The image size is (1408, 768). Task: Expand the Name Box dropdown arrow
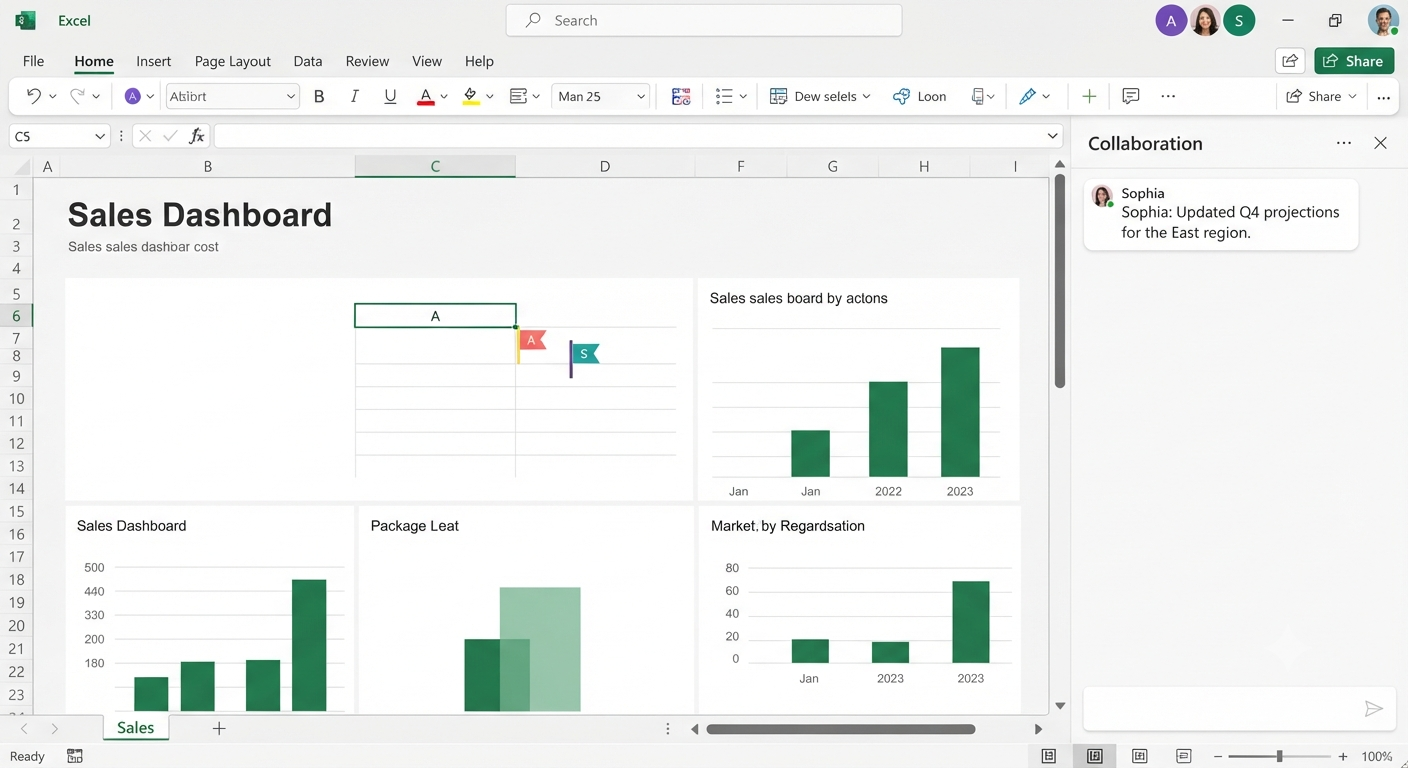click(100, 136)
